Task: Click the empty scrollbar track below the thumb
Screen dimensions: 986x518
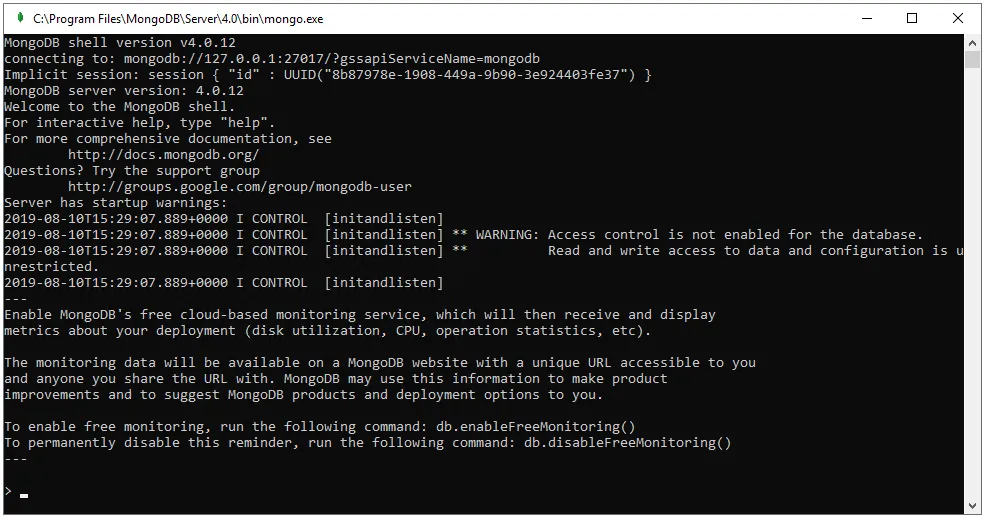Action: tap(972, 300)
